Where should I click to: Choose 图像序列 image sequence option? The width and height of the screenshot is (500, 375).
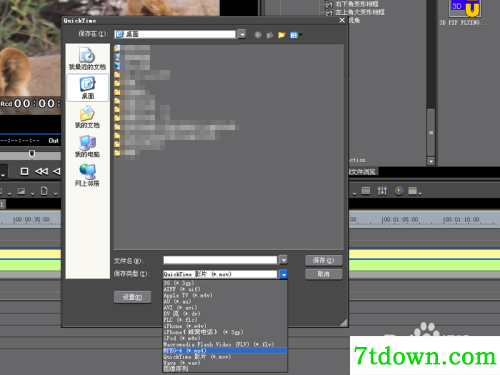[224, 369]
